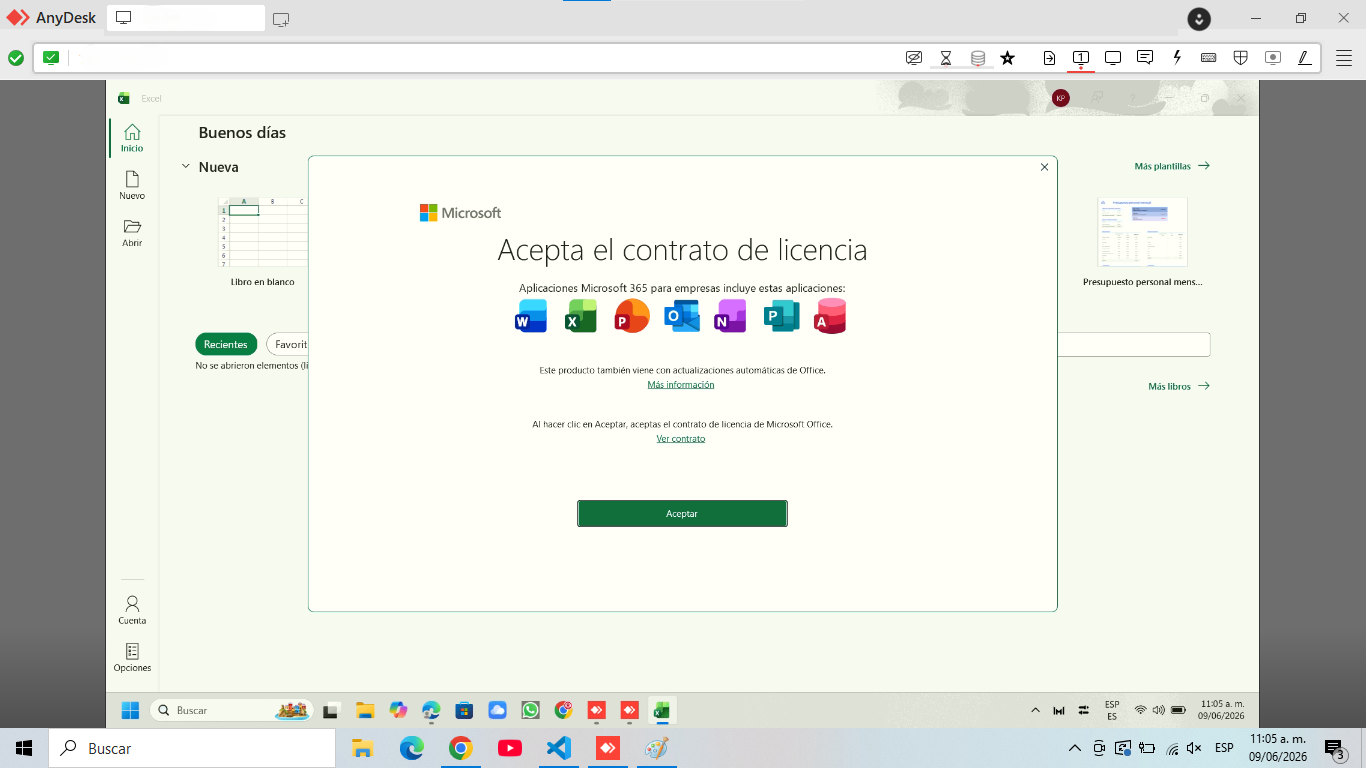1366x769 pixels.
Task: Open AnyDesk actions lightning bolt menu
Action: pyautogui.click(x=1177, y=58)
